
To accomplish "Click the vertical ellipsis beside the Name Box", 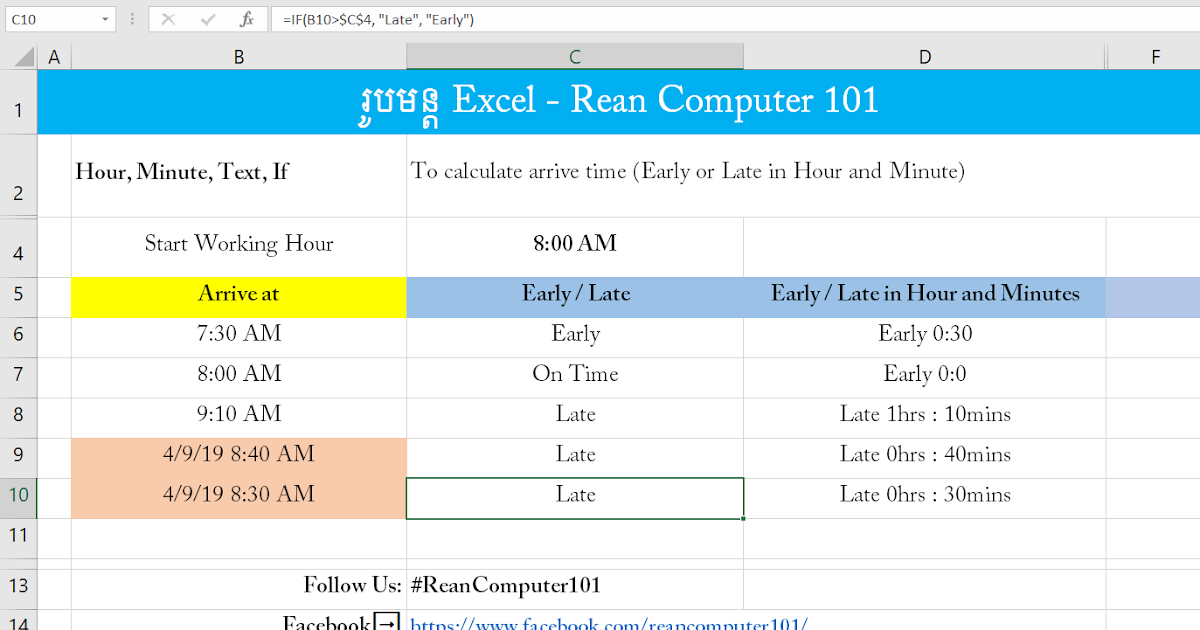I will pos(131,19).
